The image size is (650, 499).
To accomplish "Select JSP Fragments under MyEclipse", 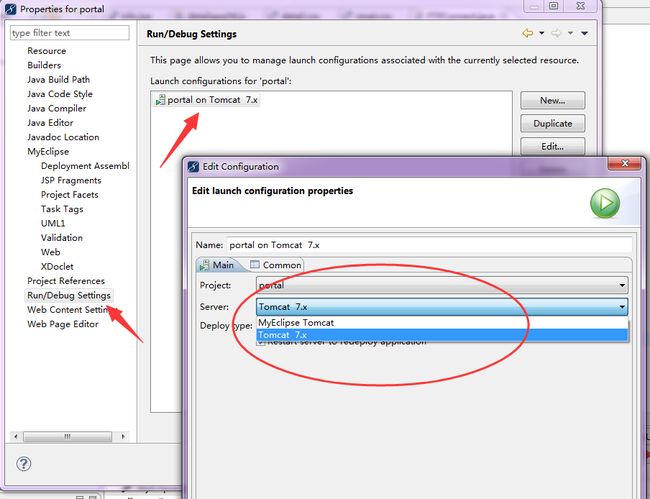I will [71, 180].
